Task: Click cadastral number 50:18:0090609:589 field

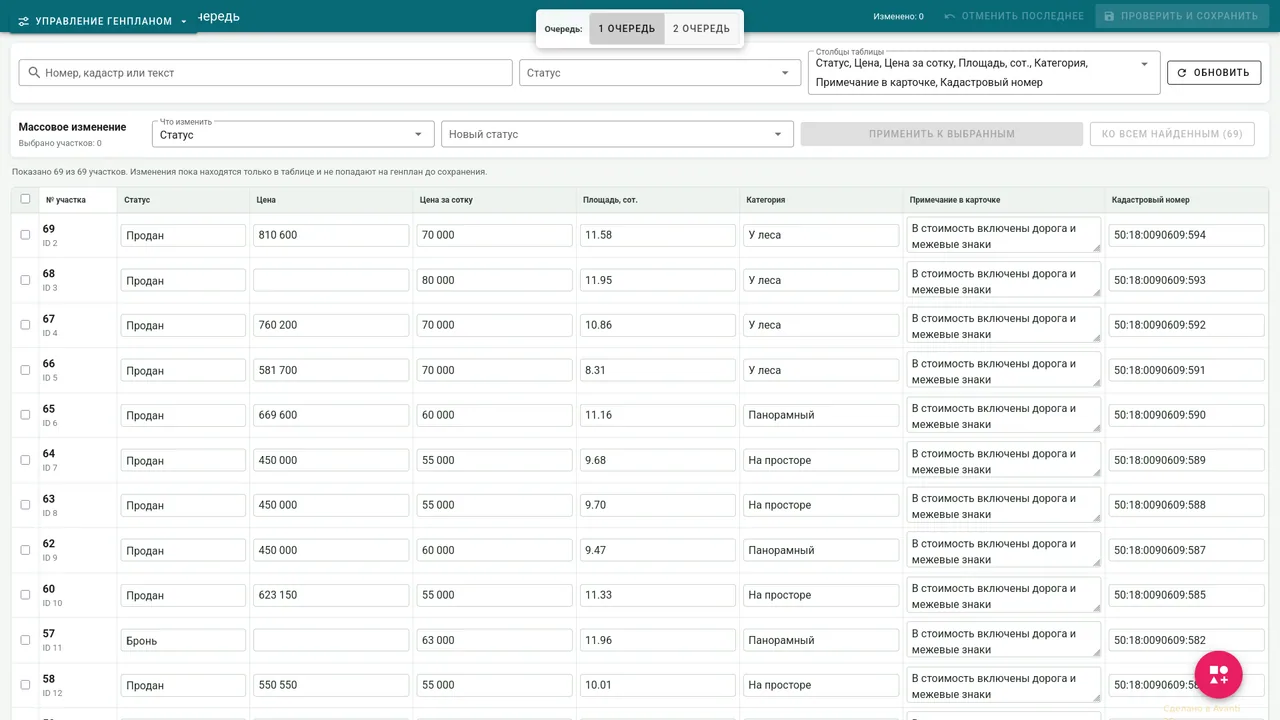Action: [x=1186, y=460]
